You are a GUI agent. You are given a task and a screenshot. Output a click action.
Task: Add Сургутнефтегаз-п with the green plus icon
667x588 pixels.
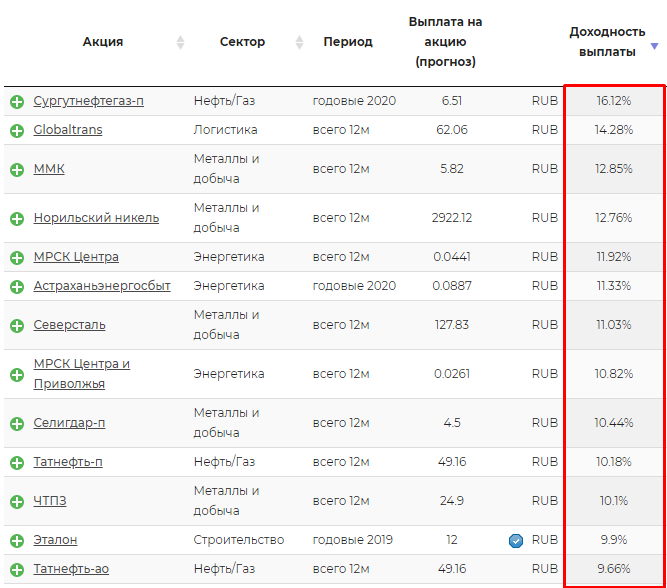click(17, 102)
